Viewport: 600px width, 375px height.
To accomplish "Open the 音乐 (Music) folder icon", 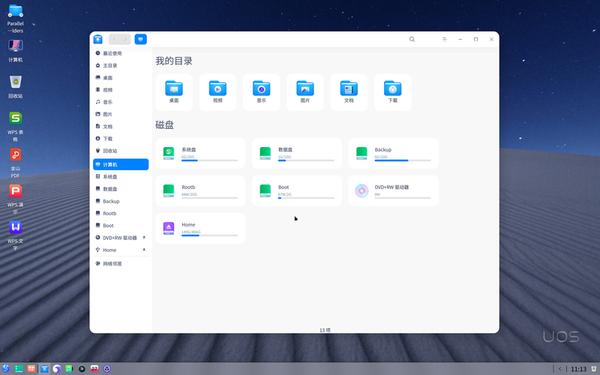I will pos(261,88).
